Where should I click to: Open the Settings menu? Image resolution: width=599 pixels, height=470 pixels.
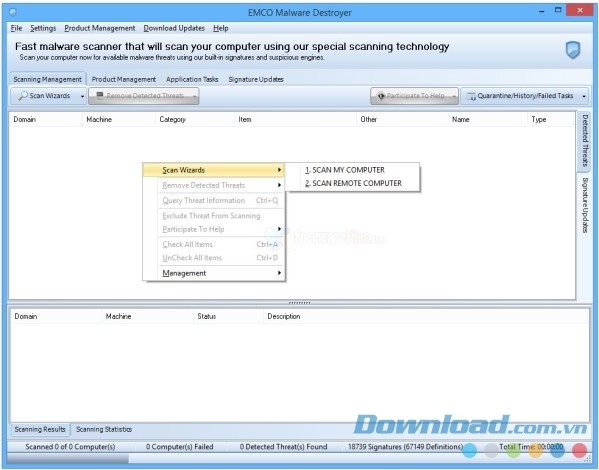click(43, 28)
